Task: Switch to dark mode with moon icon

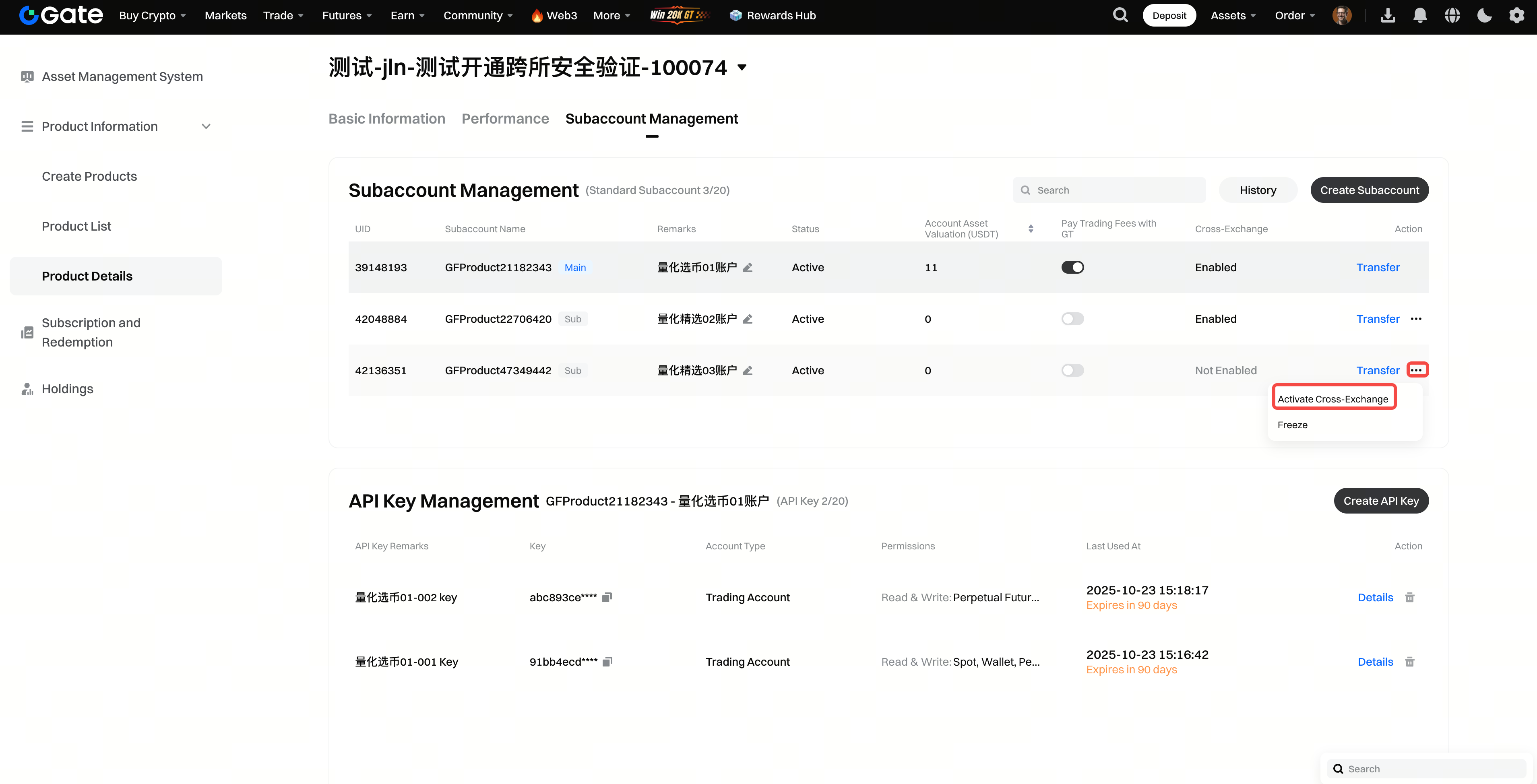Action: (x=1485, y=16)
